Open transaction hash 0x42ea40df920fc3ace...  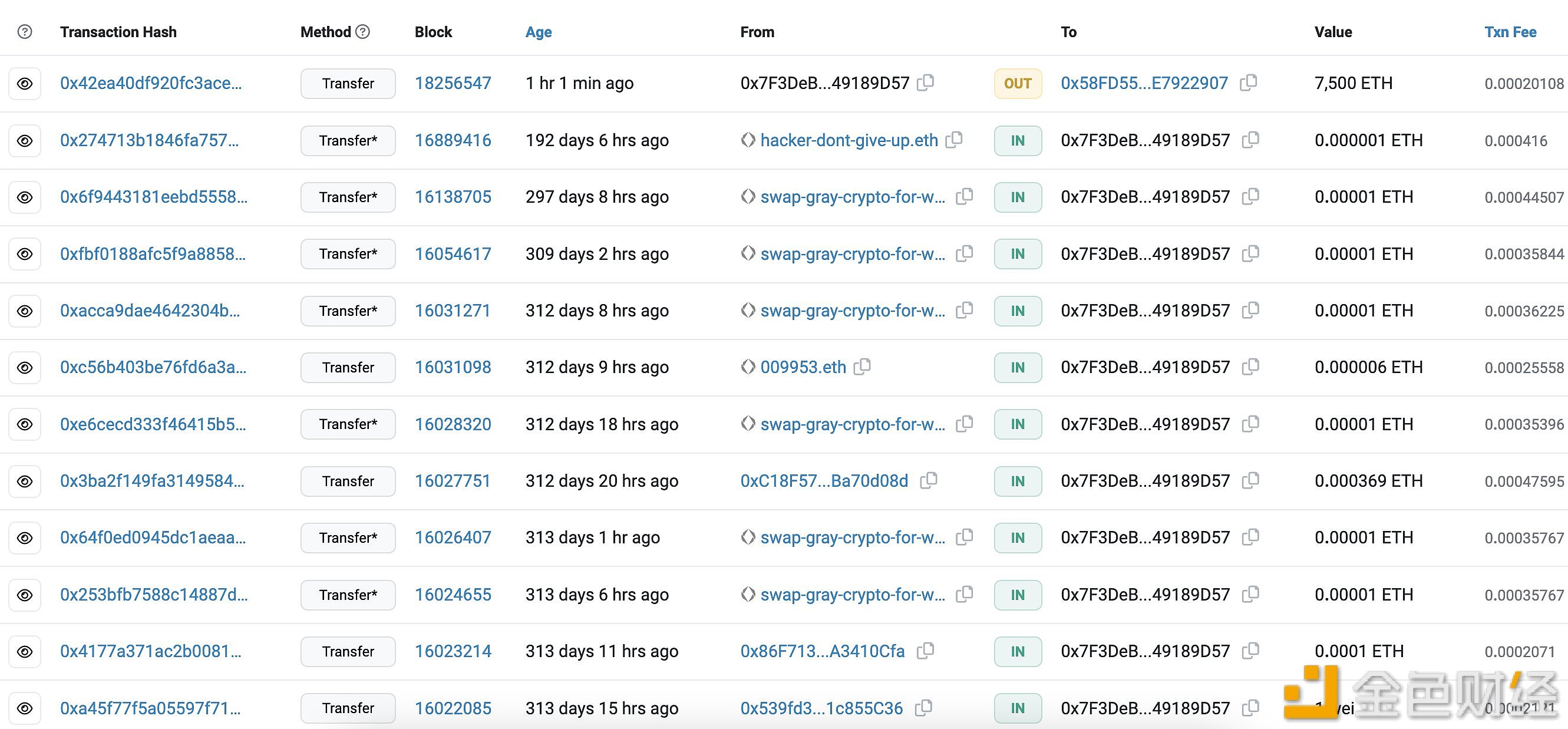pyautogui.click(x=151, y=83)
